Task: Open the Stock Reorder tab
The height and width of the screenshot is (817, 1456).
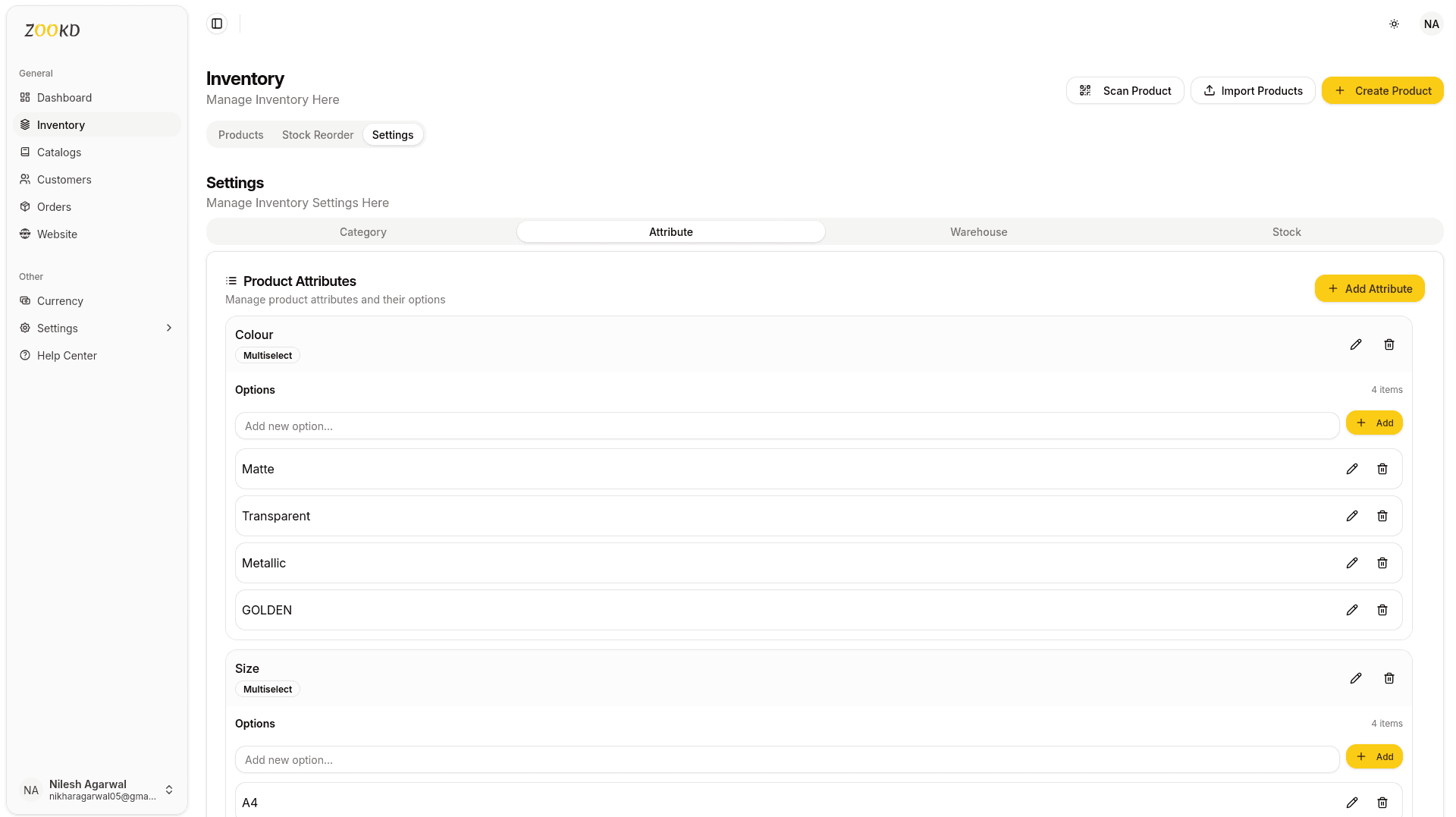Action: 318,135
